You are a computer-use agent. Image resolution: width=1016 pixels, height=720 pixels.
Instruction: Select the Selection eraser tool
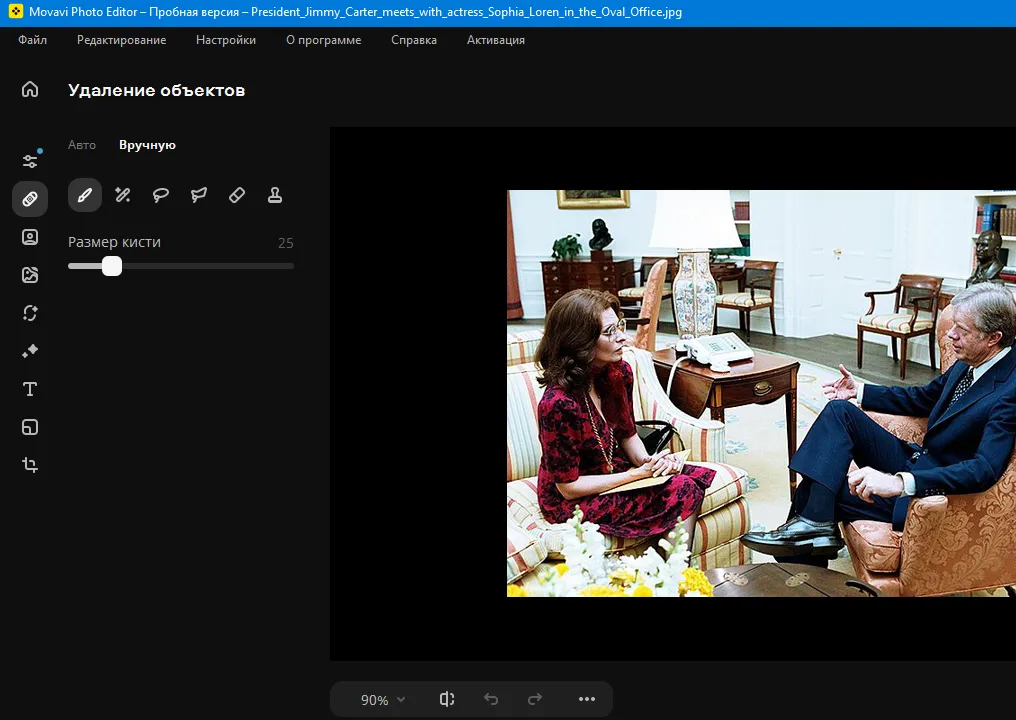237,195
